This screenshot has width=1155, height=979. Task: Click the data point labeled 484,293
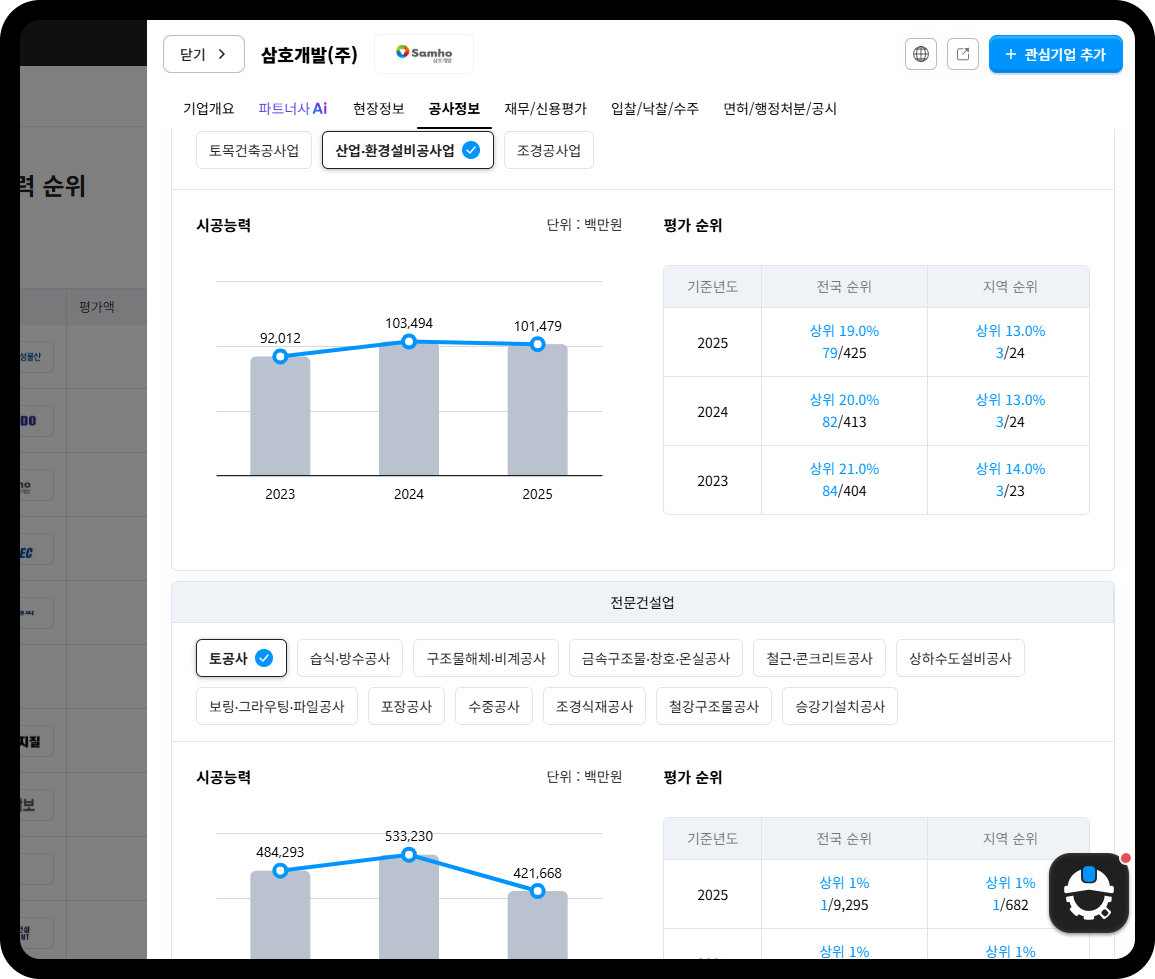(280, 871)
